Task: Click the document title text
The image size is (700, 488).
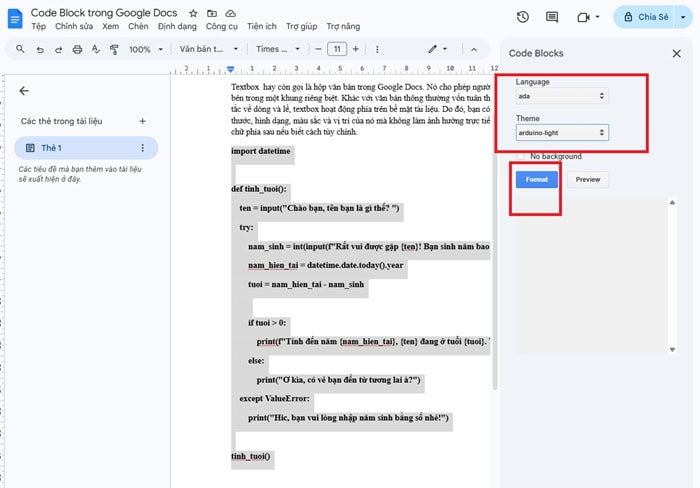Action: (x=104, y=13)
